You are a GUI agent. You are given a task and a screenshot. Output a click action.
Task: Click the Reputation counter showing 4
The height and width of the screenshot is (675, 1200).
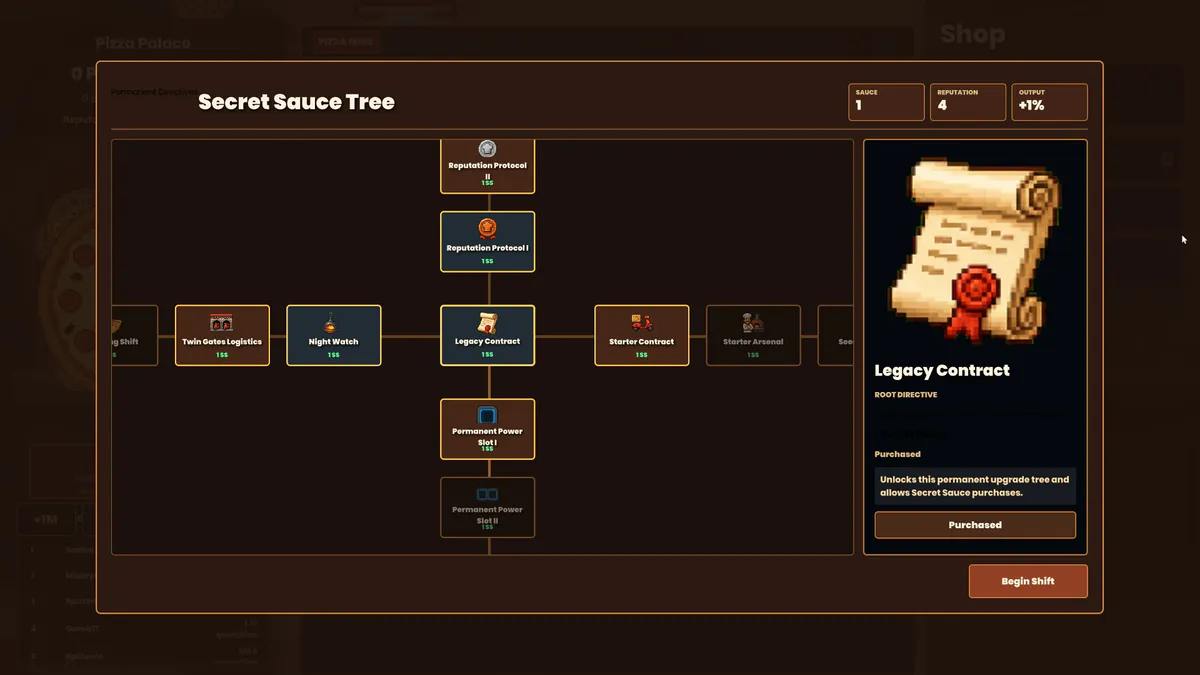coord(968,102)
